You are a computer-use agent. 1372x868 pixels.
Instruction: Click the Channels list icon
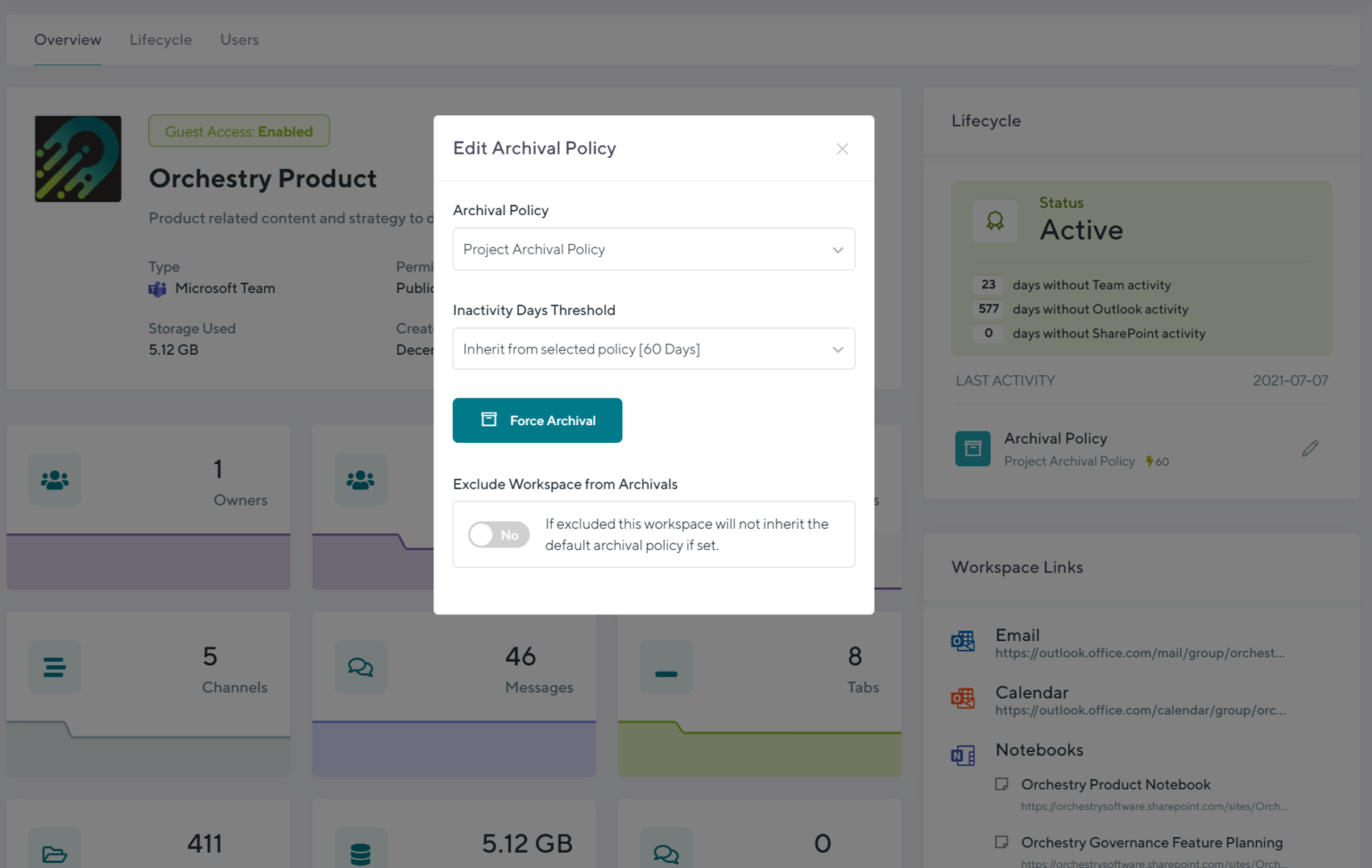pos(54,667)
